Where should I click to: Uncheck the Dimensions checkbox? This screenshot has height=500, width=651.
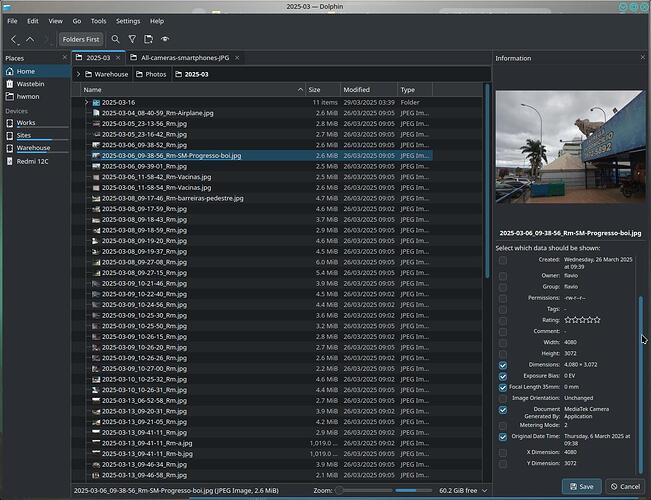point(503,365)
